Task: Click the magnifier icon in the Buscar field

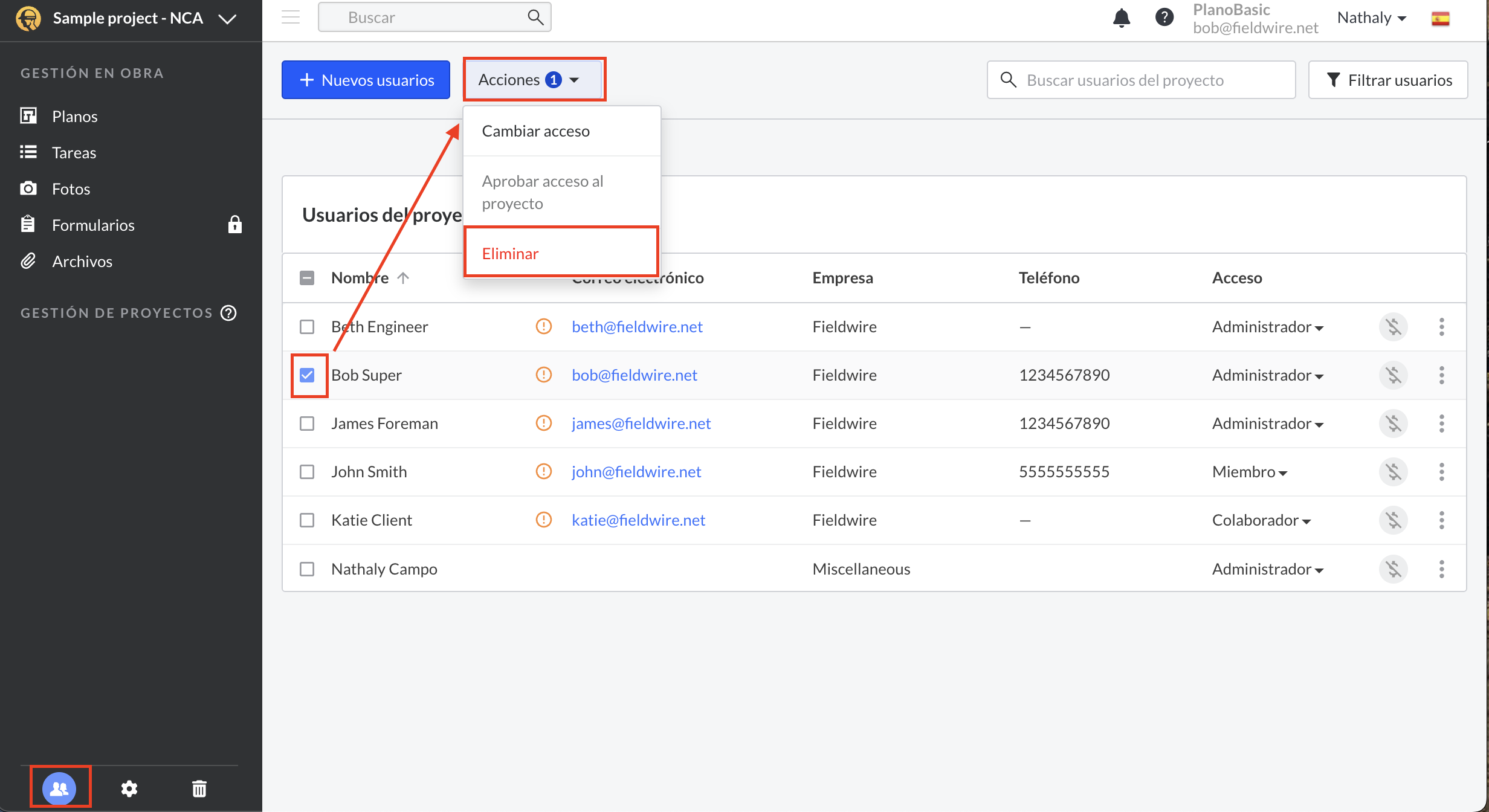Action: click(x=535, y=17)
